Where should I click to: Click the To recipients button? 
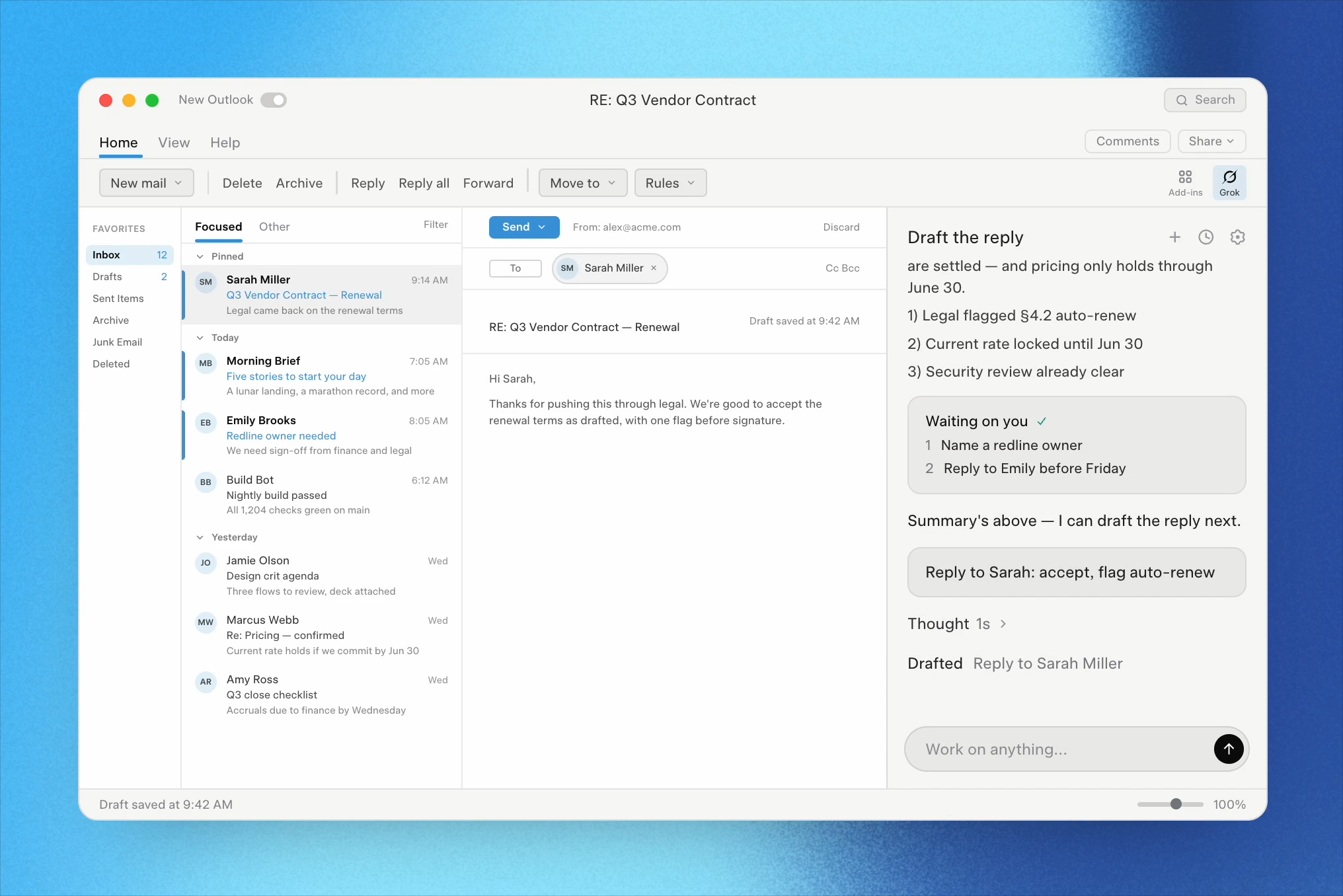pos(516,268)
